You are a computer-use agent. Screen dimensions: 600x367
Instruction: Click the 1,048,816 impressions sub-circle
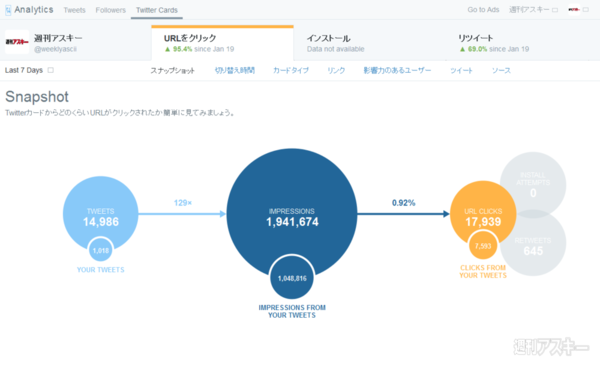pos(292,278)
